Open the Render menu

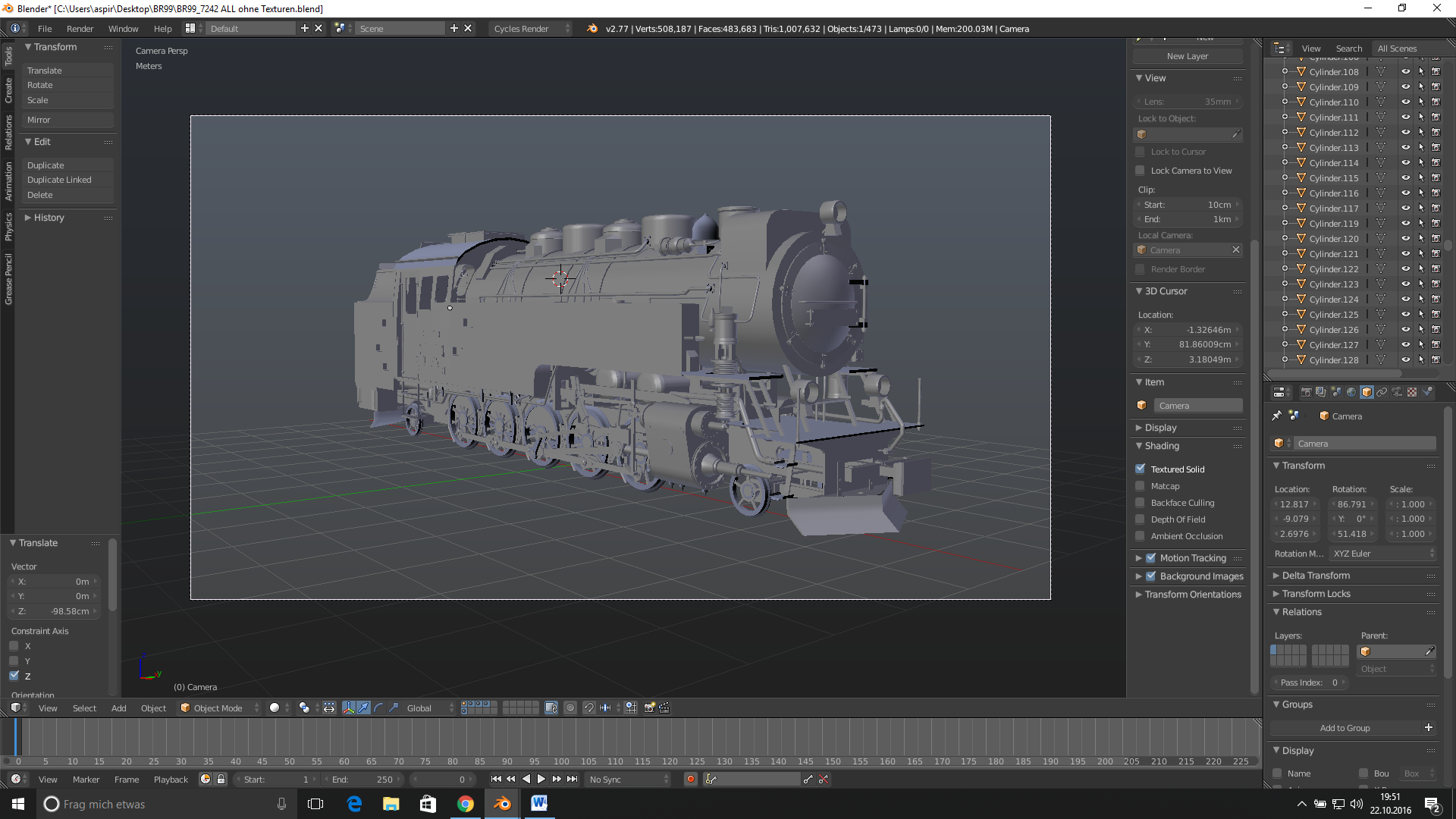[x=80, y=28]
